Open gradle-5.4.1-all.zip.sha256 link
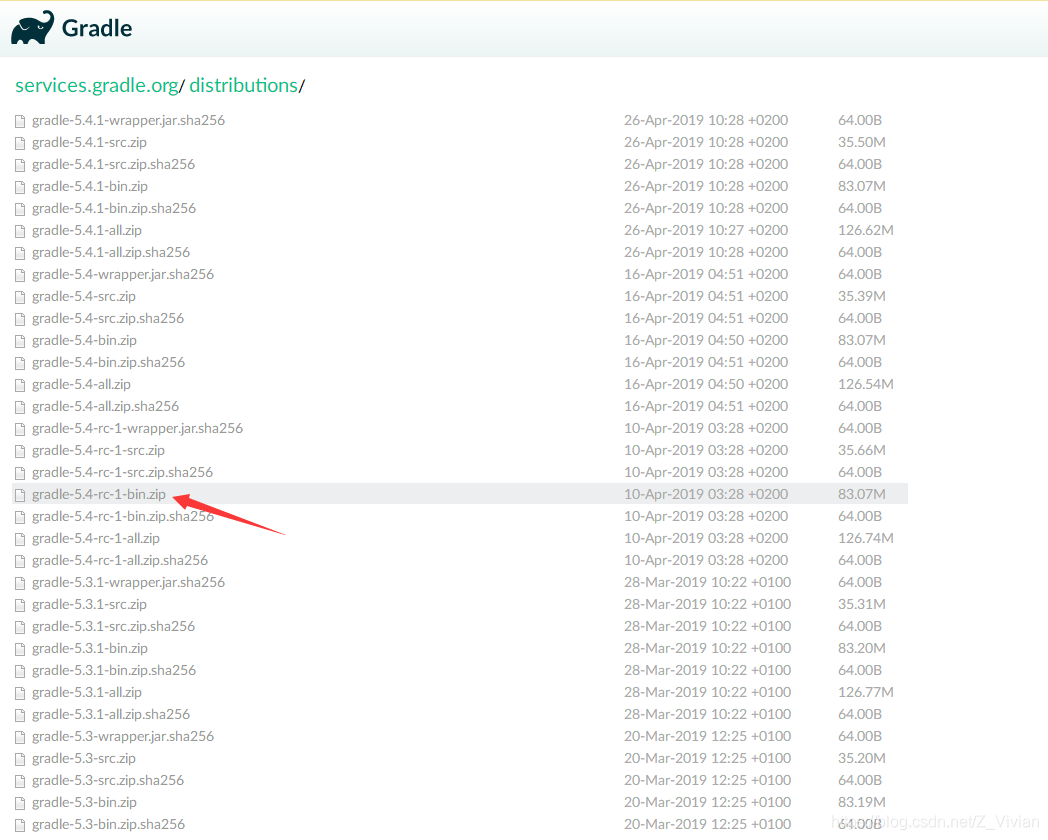The width and height of the screenshot is (1048, 840). 111,253
